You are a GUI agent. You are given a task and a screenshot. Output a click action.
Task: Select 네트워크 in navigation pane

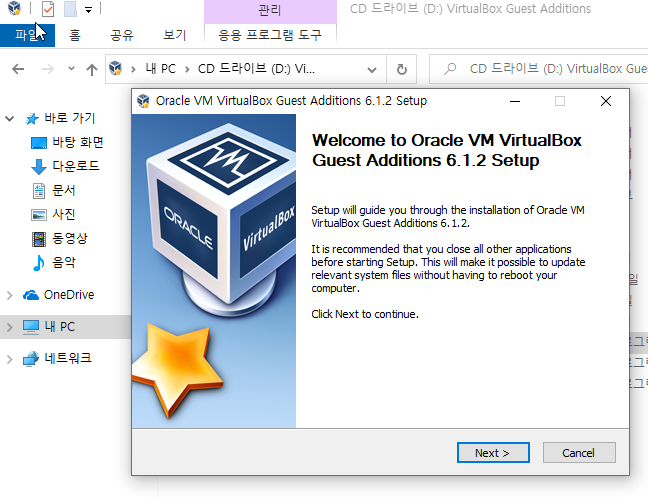68,358
